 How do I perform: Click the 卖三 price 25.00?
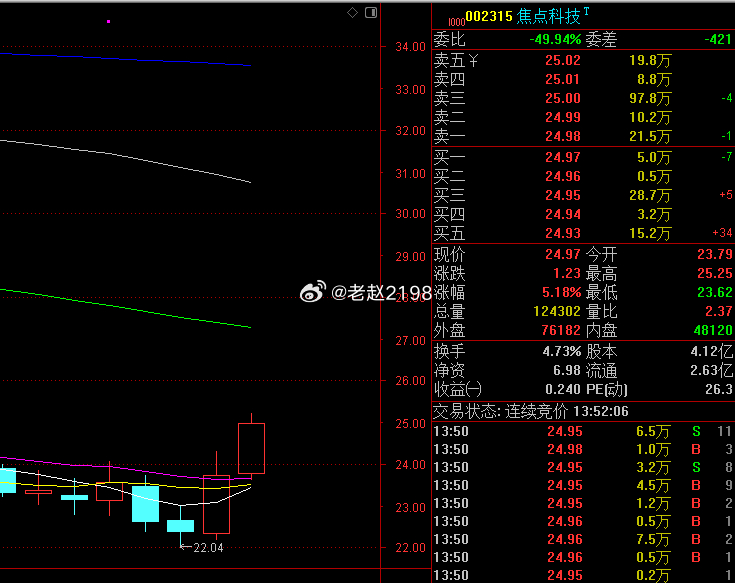point(562,98)
